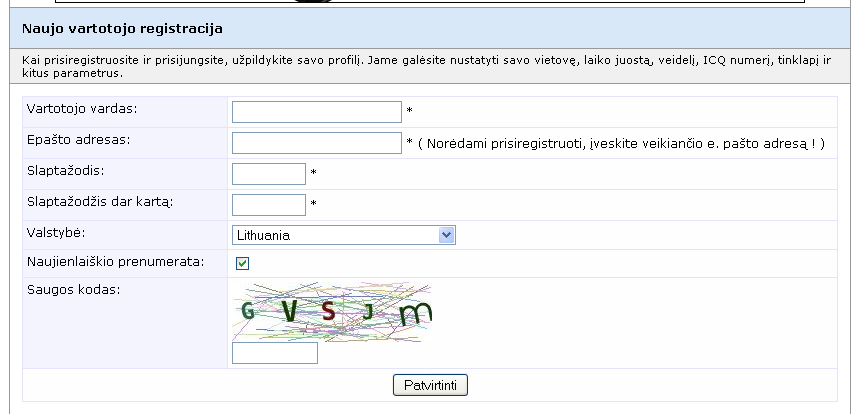Click the Naujo vartotojo registracija heading

[x=122, y=28]
